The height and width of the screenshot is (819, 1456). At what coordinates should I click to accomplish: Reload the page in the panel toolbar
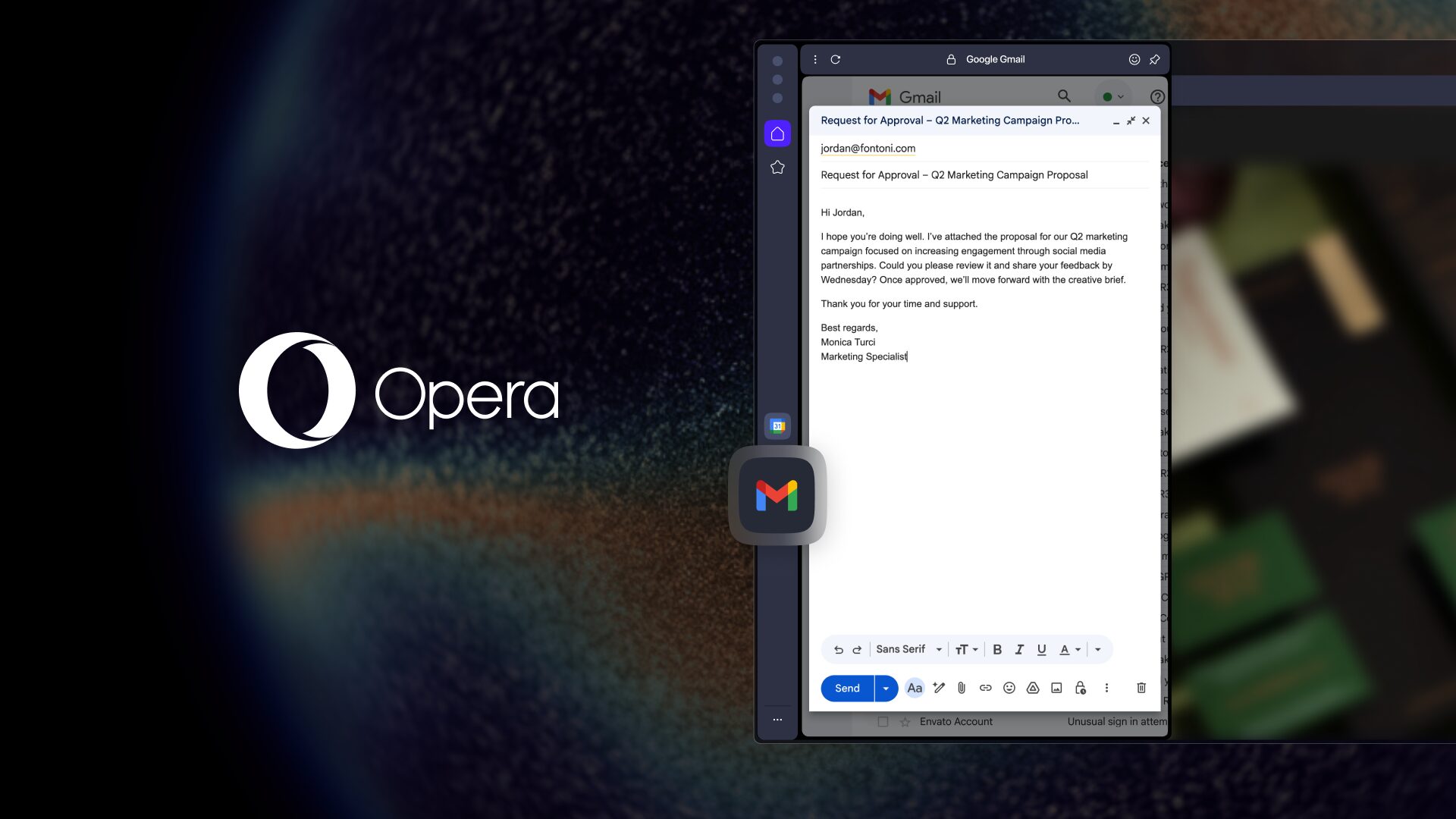point(836,59)
